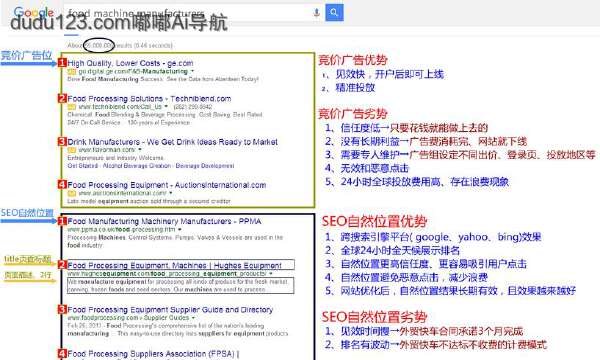600x360 pixels.
Task: Click the Ad badge under Drink Manufacturers result
Action: pos(72,150)
